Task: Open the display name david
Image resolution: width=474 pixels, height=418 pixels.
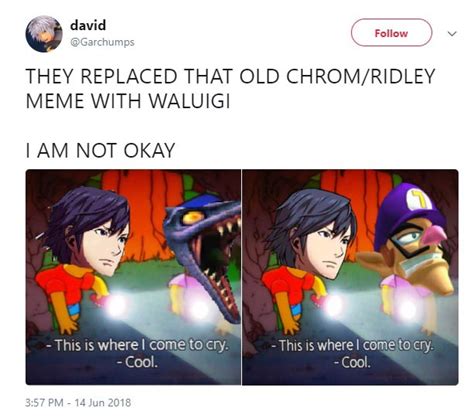Action: (x=88, y=25)
